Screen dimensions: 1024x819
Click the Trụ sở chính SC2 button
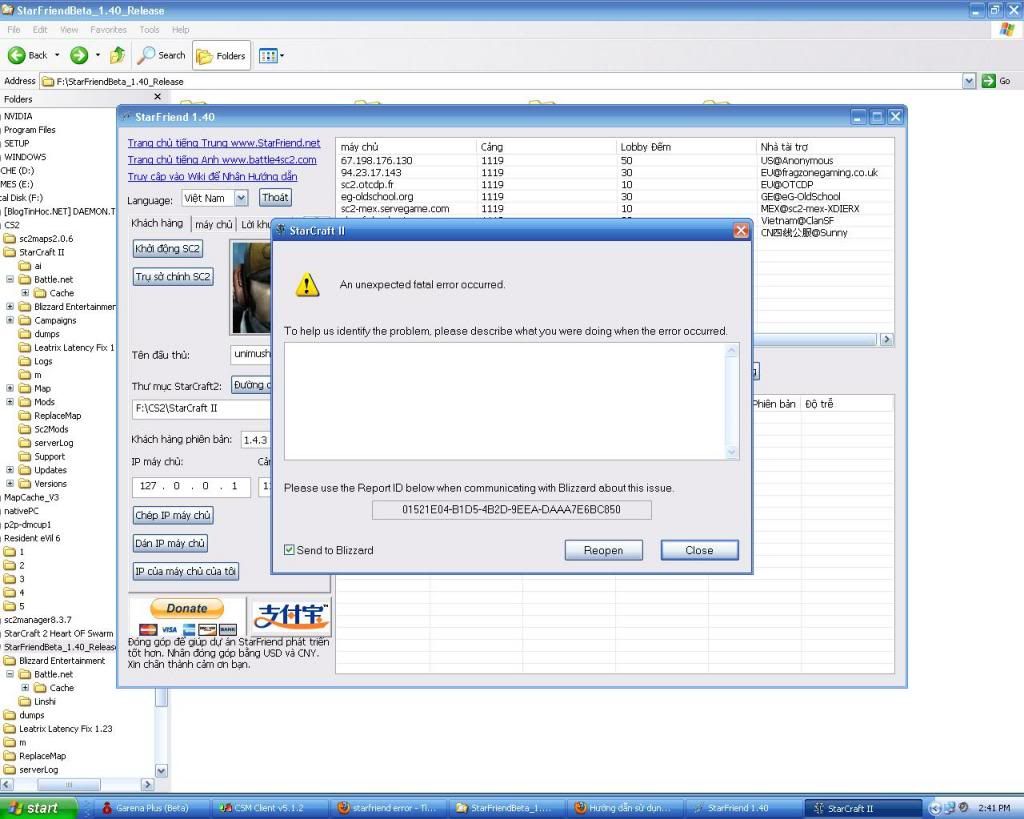coord(173,277)
